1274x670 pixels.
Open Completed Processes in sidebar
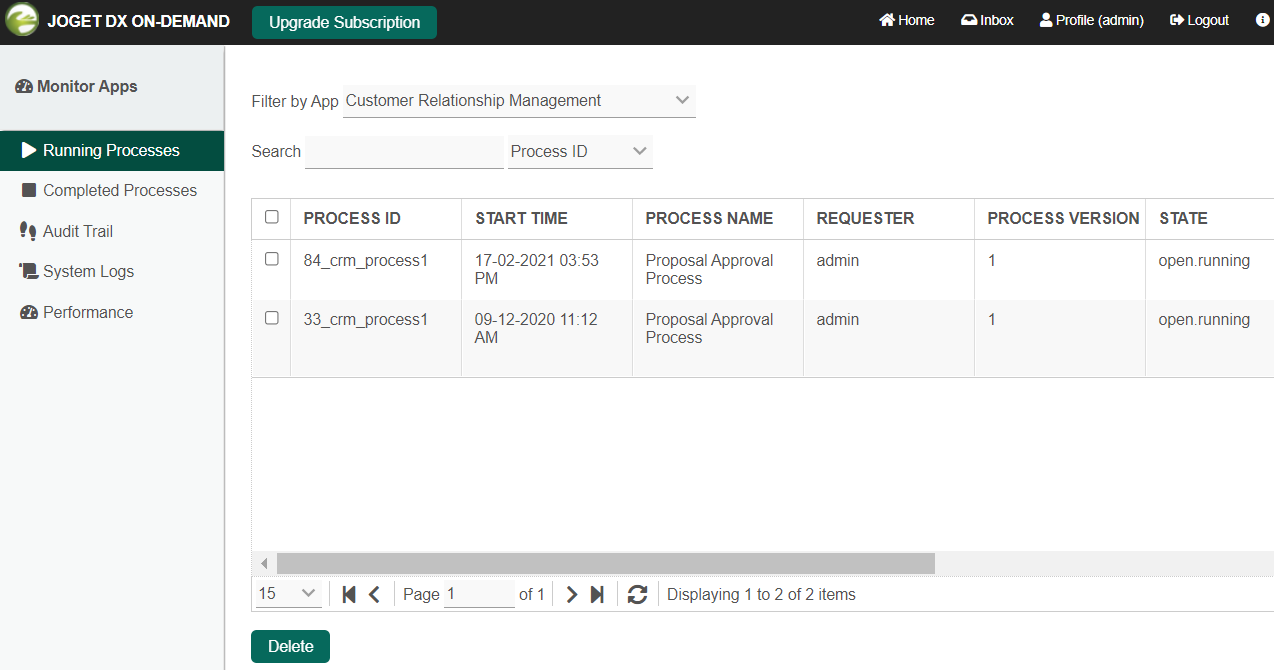(119, 190)
